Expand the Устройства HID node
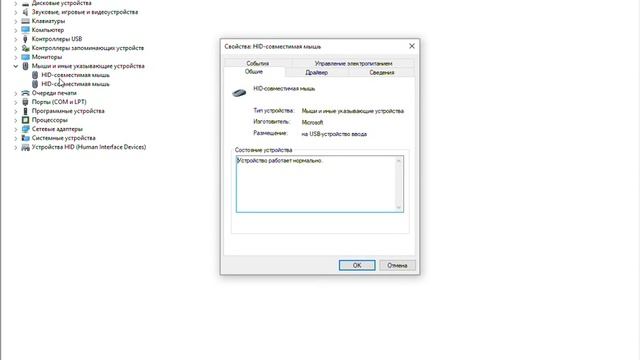Viewport: 640px width, 360px height. coord(16,147)
